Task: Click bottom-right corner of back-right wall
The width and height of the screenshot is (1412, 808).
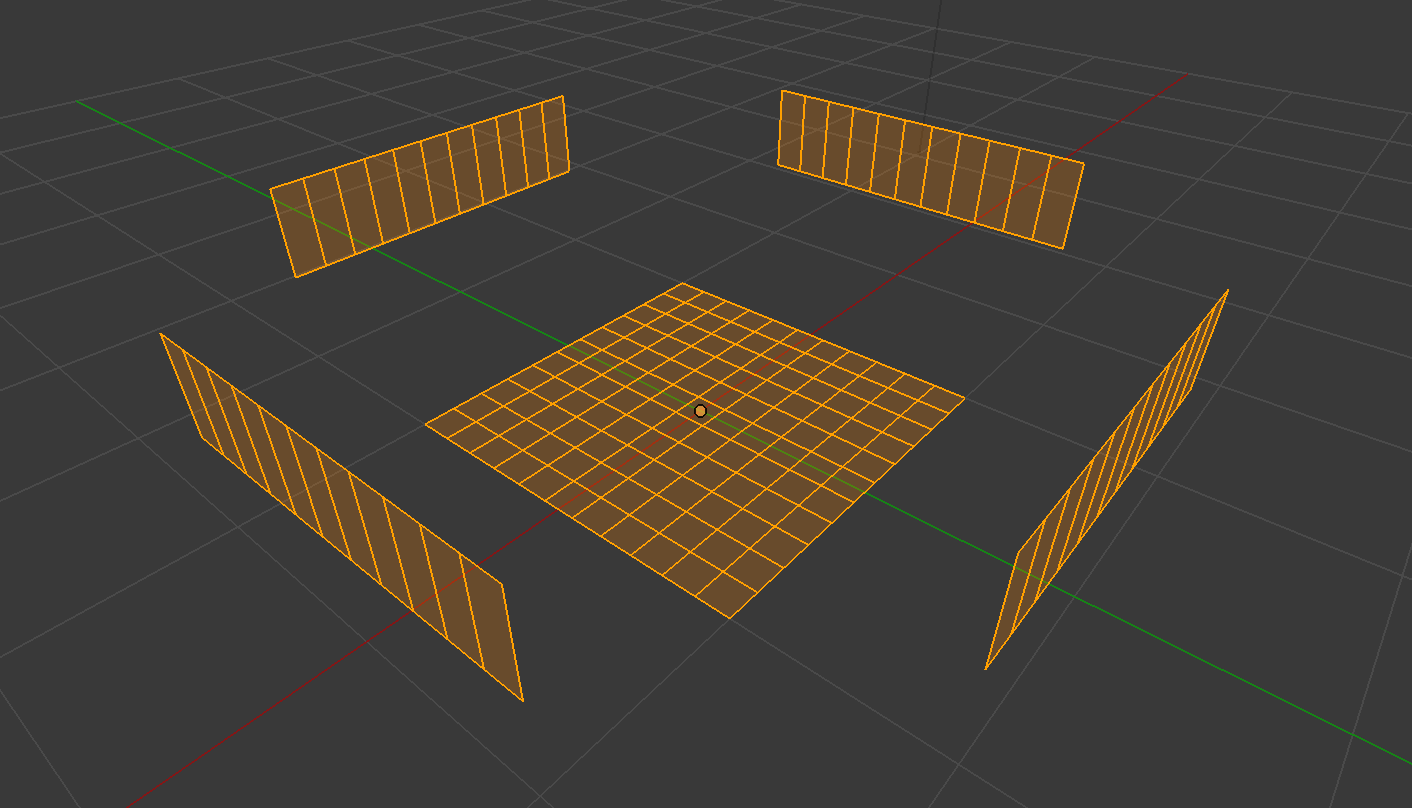Action: tap(1062, 248)
